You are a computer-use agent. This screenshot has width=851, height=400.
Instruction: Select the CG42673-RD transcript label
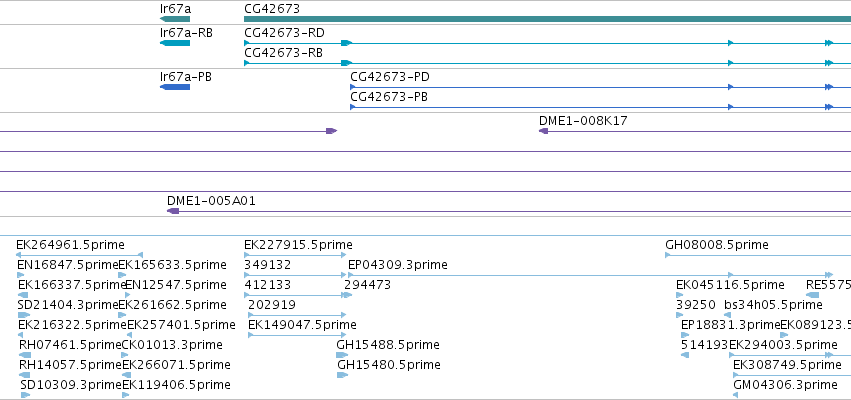[284, 33]
